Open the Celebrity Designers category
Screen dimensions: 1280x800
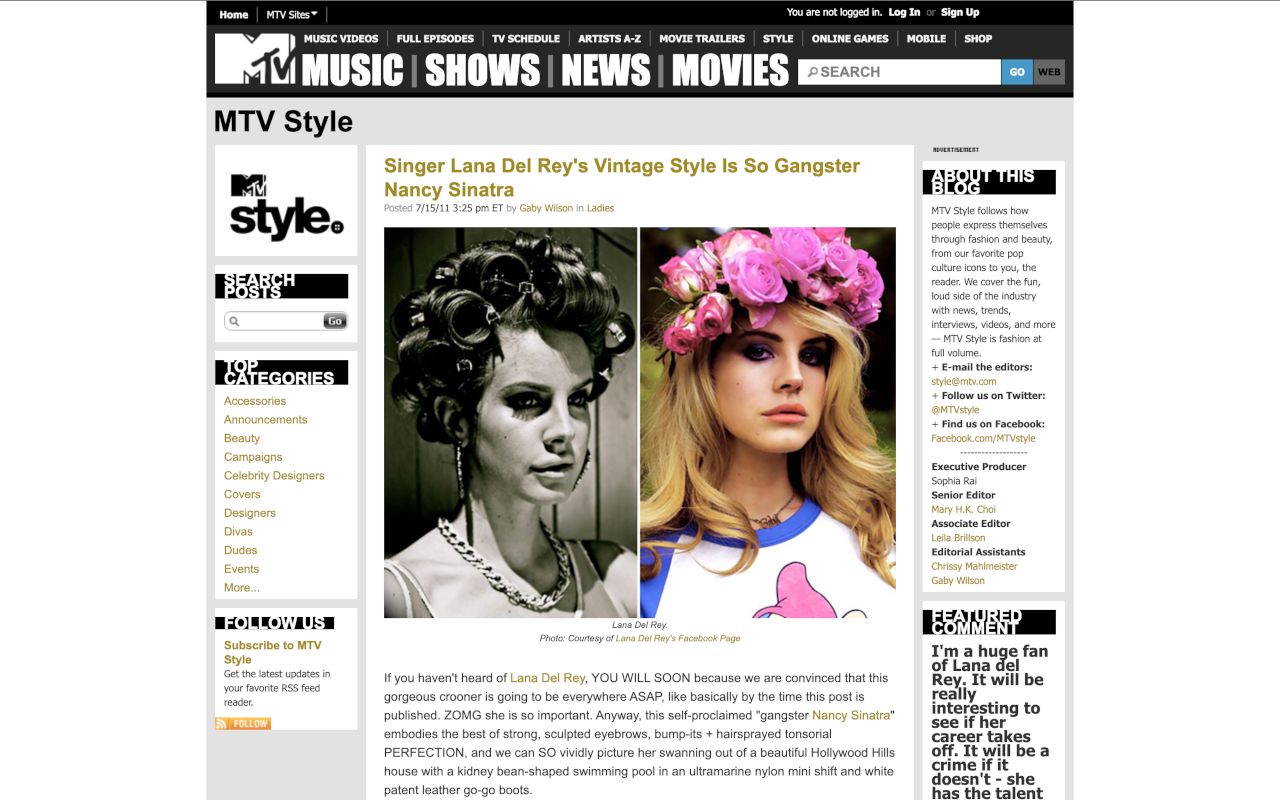[274, 476]
